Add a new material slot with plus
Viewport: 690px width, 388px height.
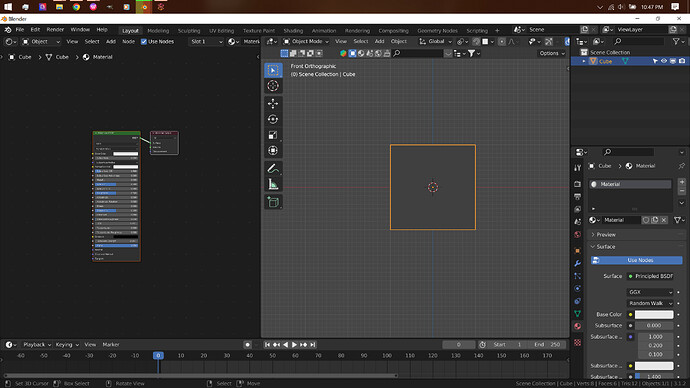coord(682,182)
